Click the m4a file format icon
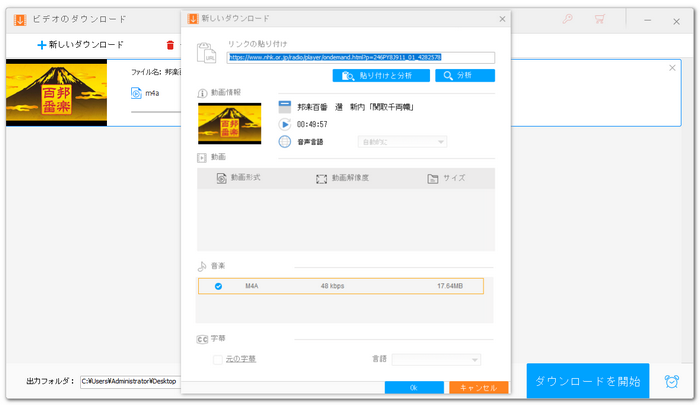700x407 pixels. pyautogui.click(x=138, y=93)
